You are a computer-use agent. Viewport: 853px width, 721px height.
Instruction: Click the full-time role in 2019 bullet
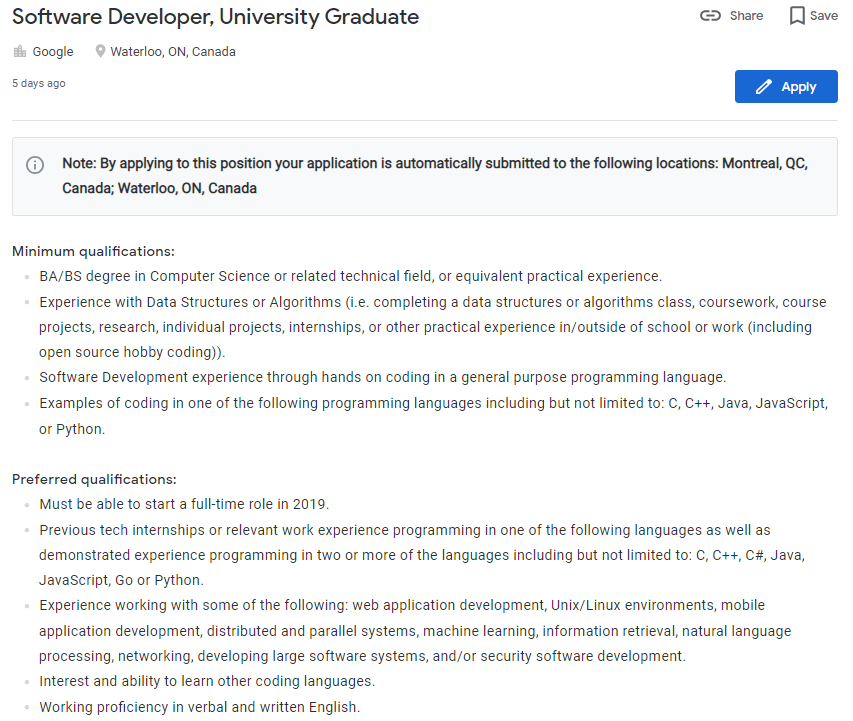coord(184,504)
